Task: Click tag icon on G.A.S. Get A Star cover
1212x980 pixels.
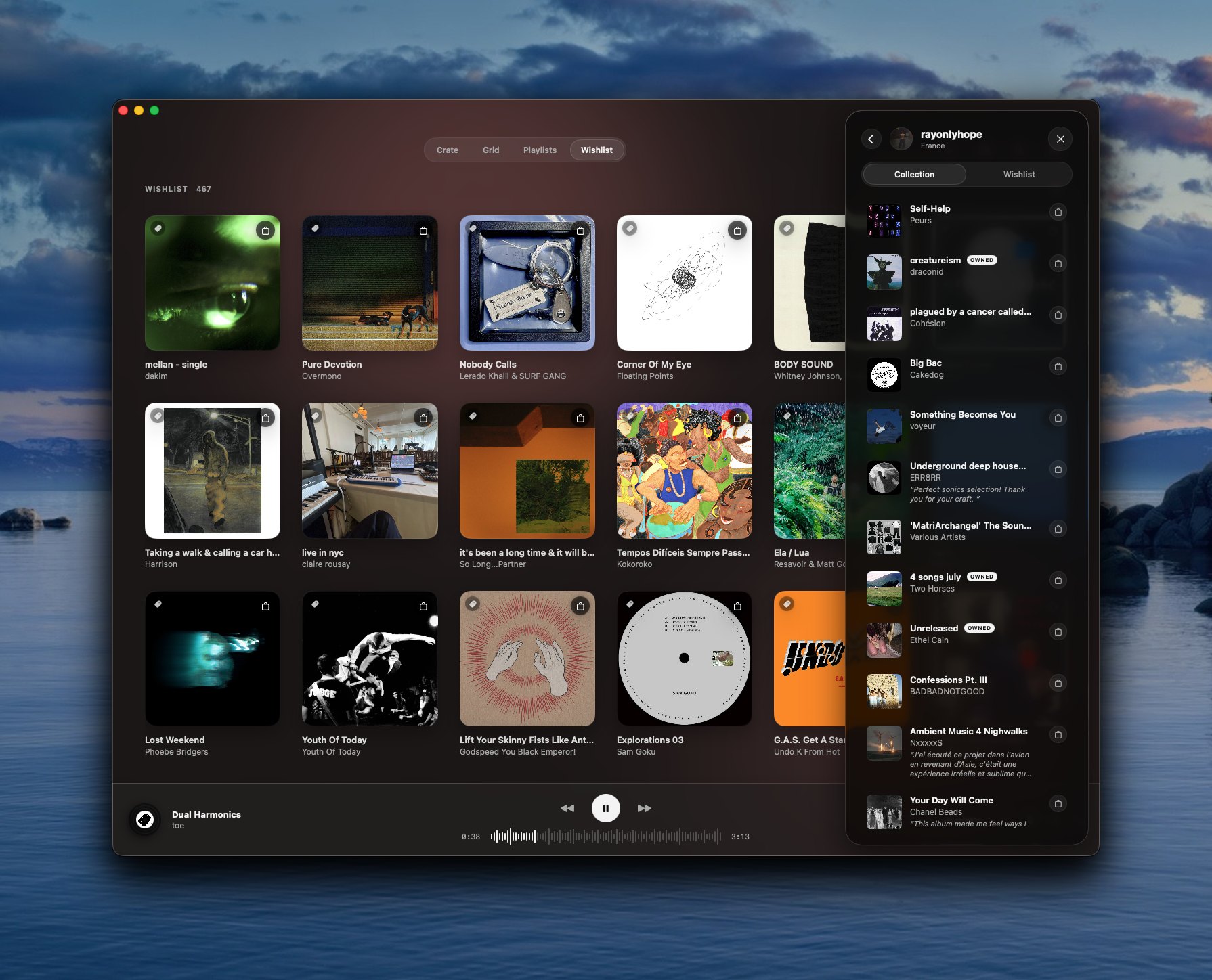Action: click(x=787, y=604)
